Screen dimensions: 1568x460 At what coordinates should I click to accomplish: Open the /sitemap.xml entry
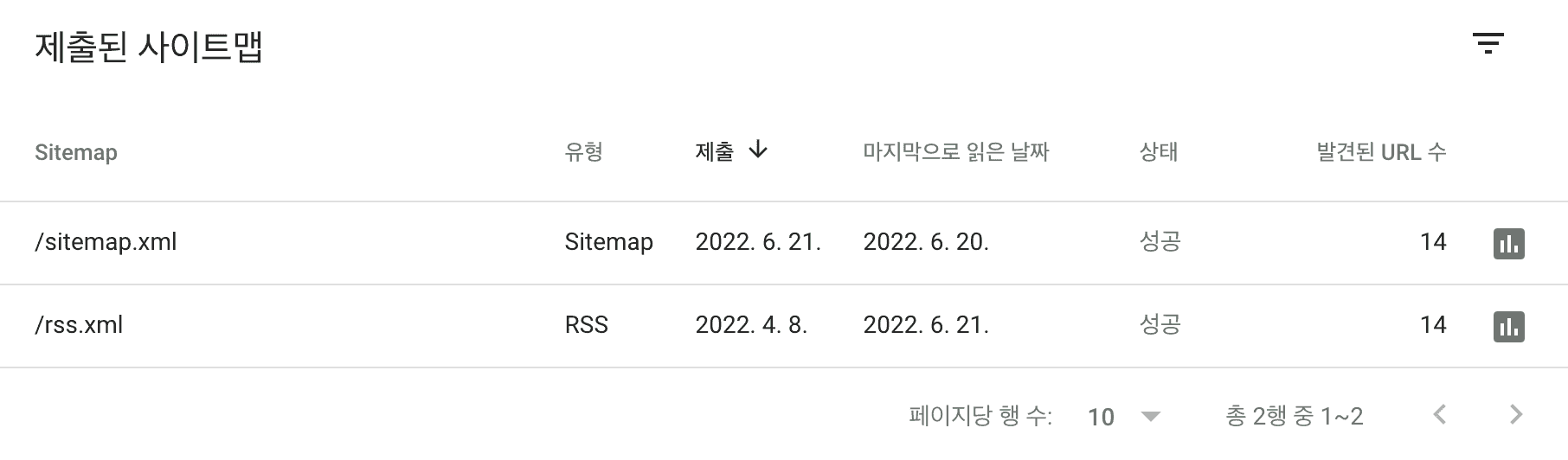(106, 242)
